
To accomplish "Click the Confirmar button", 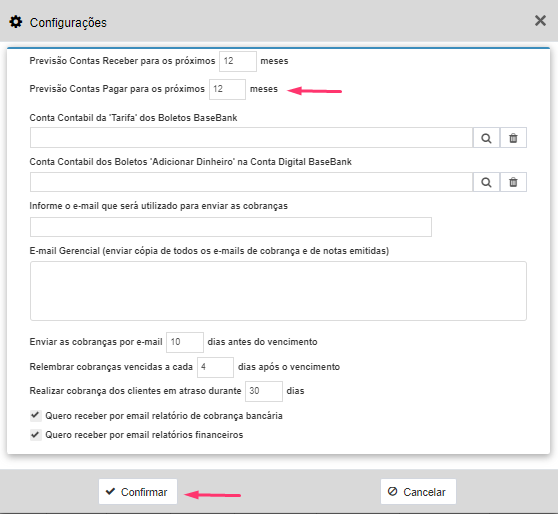I will tap(138, 492).
